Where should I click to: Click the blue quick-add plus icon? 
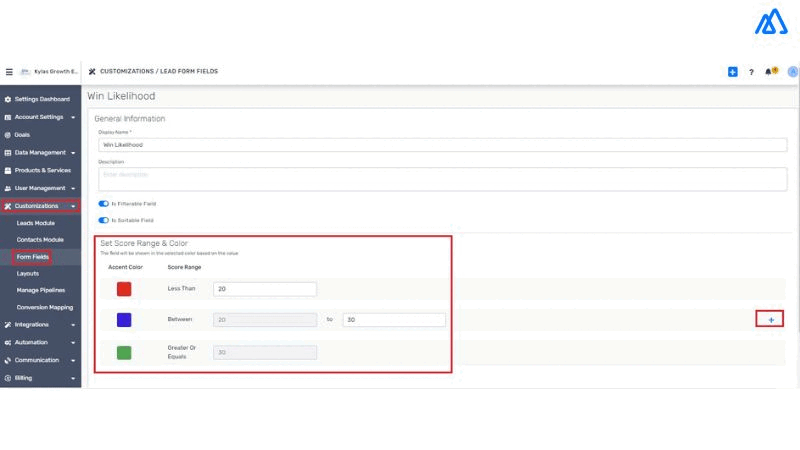coord(733,72)
